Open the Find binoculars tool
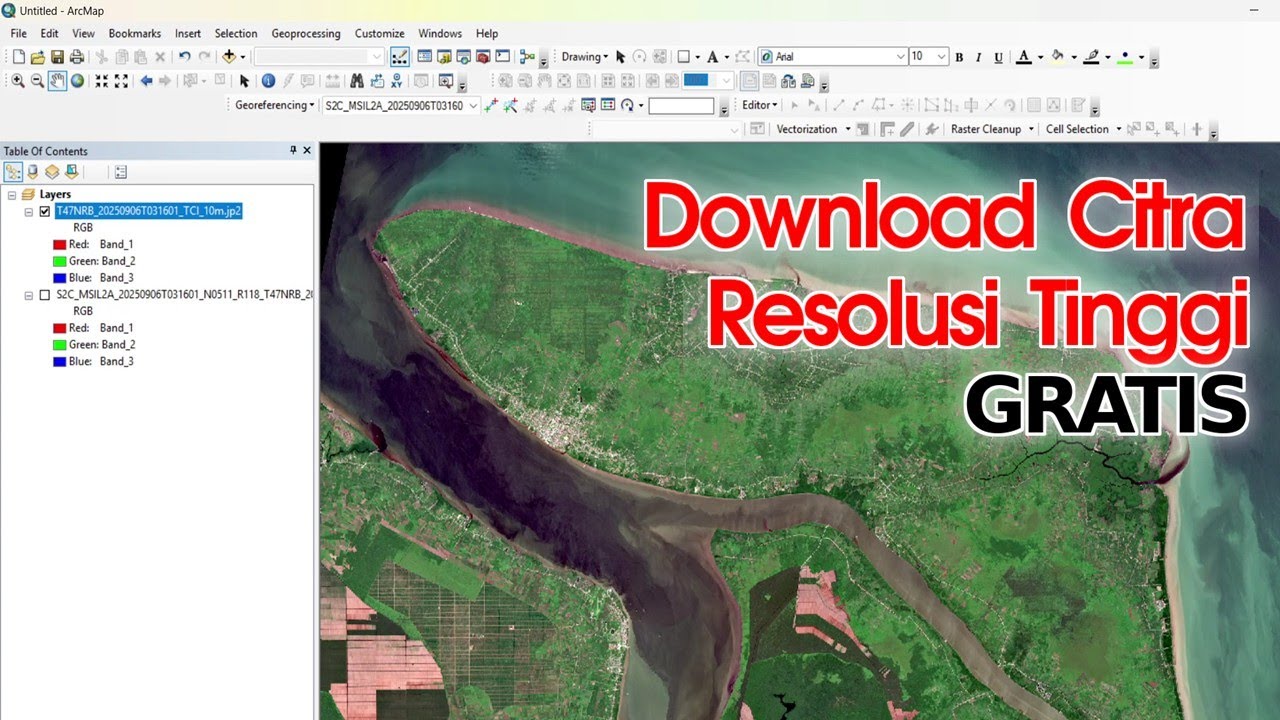This screenshot has width=1280, height=720. pos(357,81)
